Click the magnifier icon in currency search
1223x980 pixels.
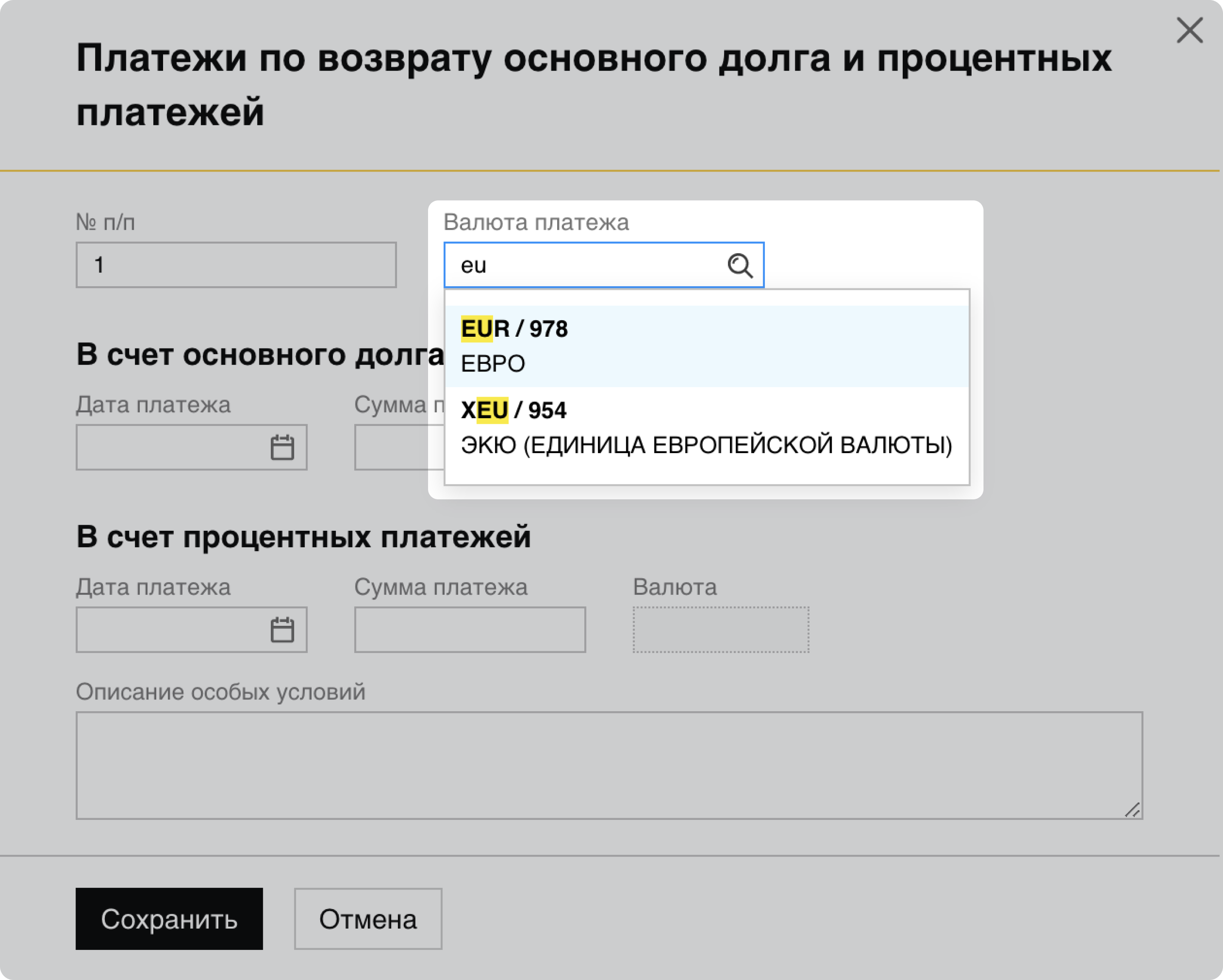pos(740,265)
